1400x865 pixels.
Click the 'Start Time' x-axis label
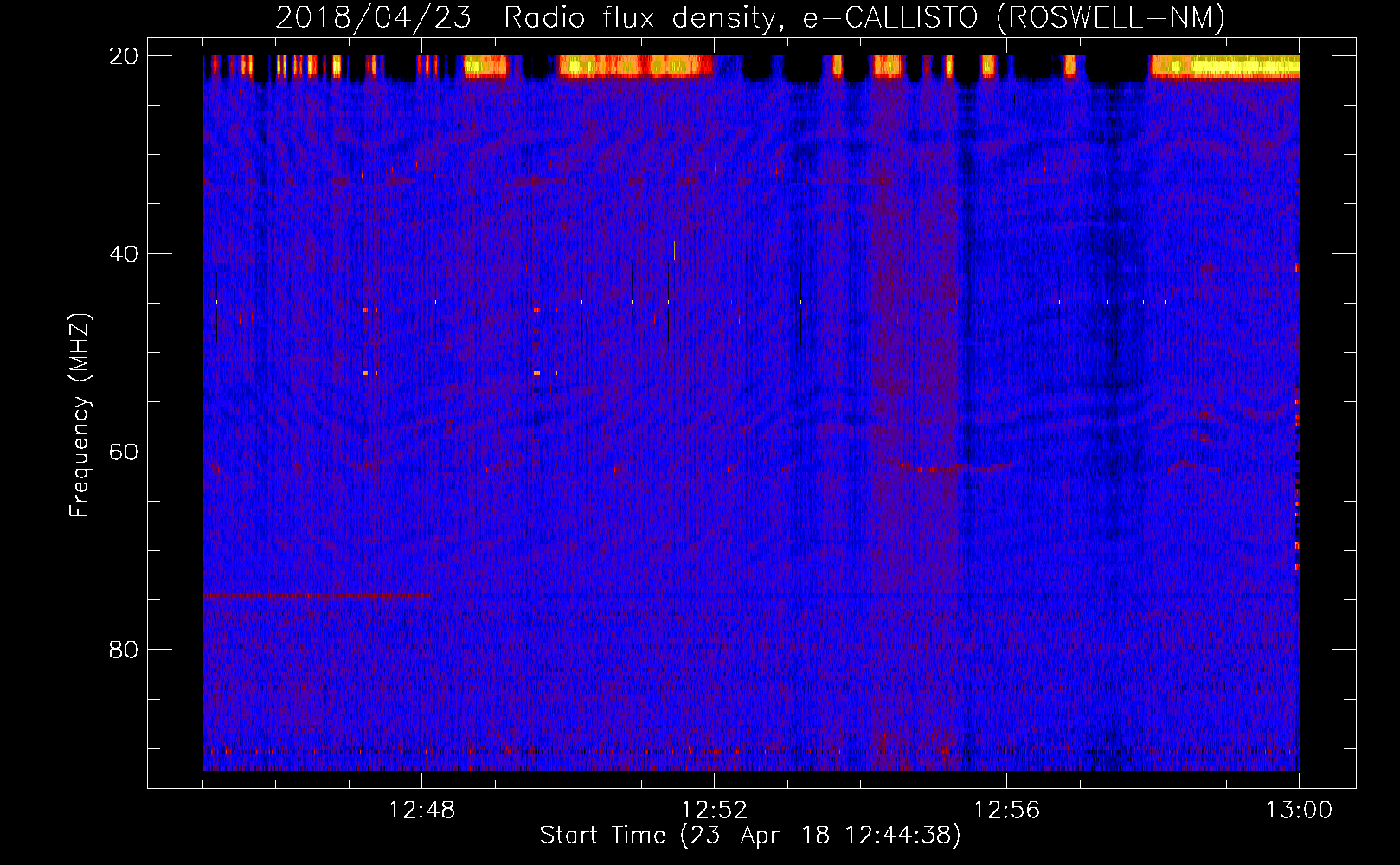pyautogui.click(x=750, y=836)
